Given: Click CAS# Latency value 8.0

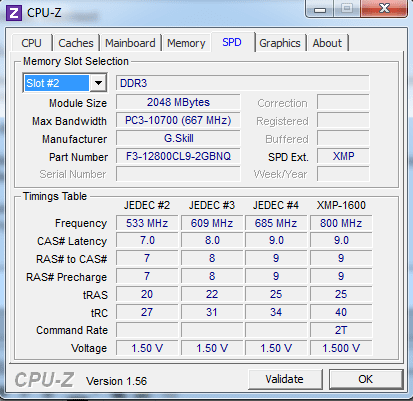Looking at the screenshot, I should (x=212, y=240).
